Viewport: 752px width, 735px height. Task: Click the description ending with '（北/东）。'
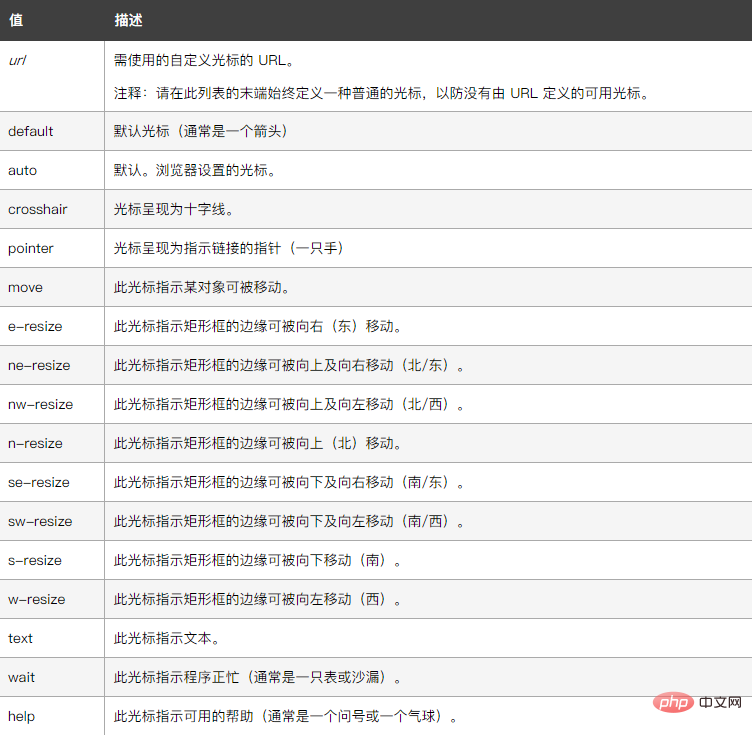(289, 365)
